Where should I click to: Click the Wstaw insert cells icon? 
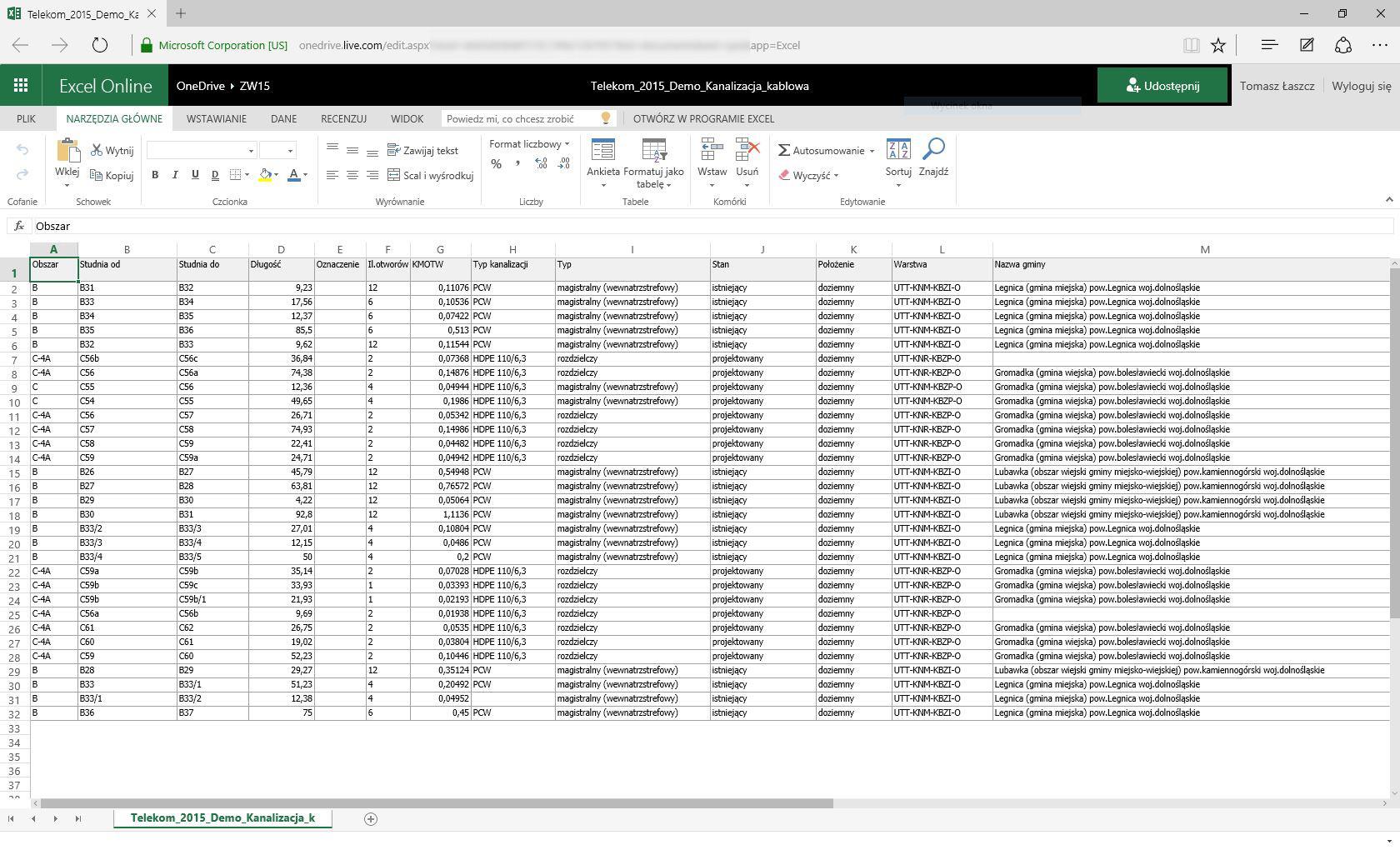coord(712,151)
